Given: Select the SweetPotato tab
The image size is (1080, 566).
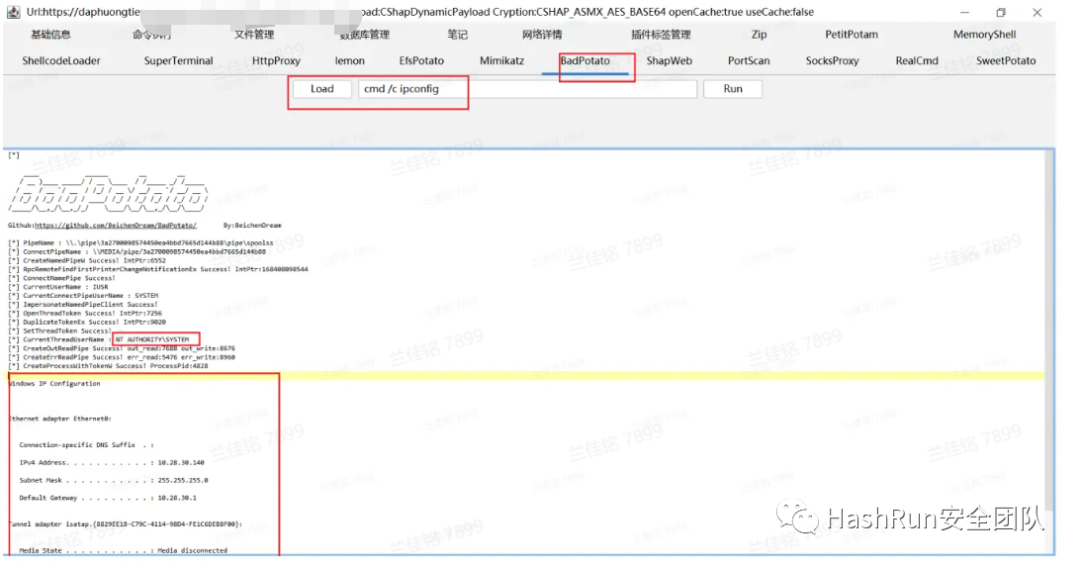Looking at the screenshot, I should click(x=1006, y=61).
